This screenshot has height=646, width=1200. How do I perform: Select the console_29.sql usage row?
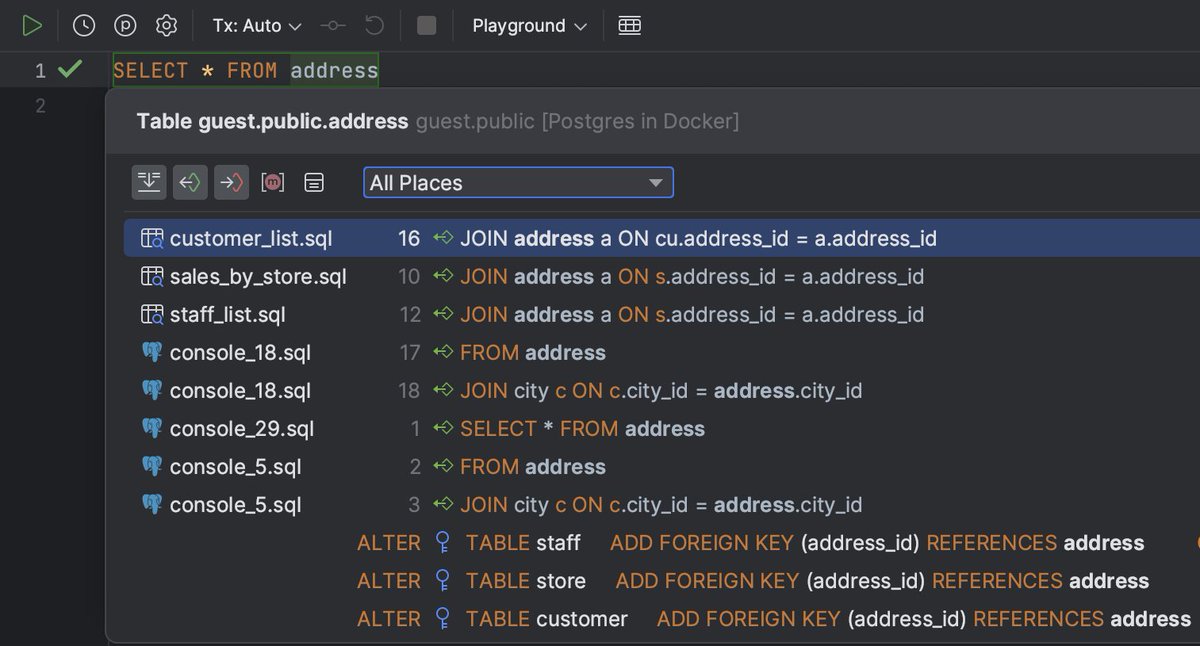point(662,429)
